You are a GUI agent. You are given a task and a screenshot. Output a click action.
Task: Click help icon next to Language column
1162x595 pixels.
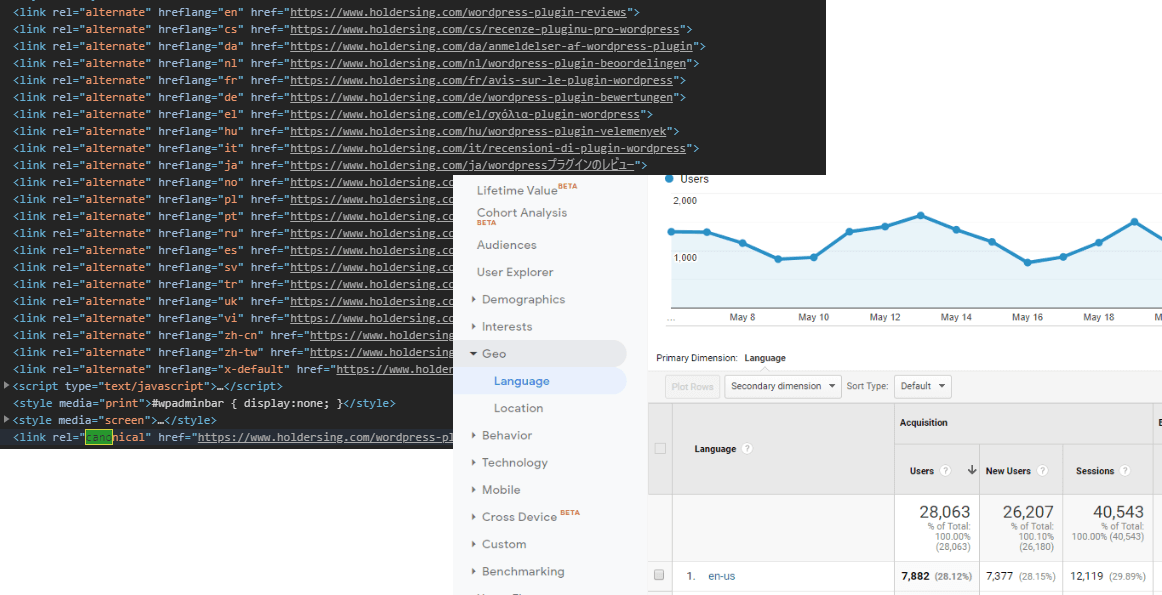[x=747, y=448]
